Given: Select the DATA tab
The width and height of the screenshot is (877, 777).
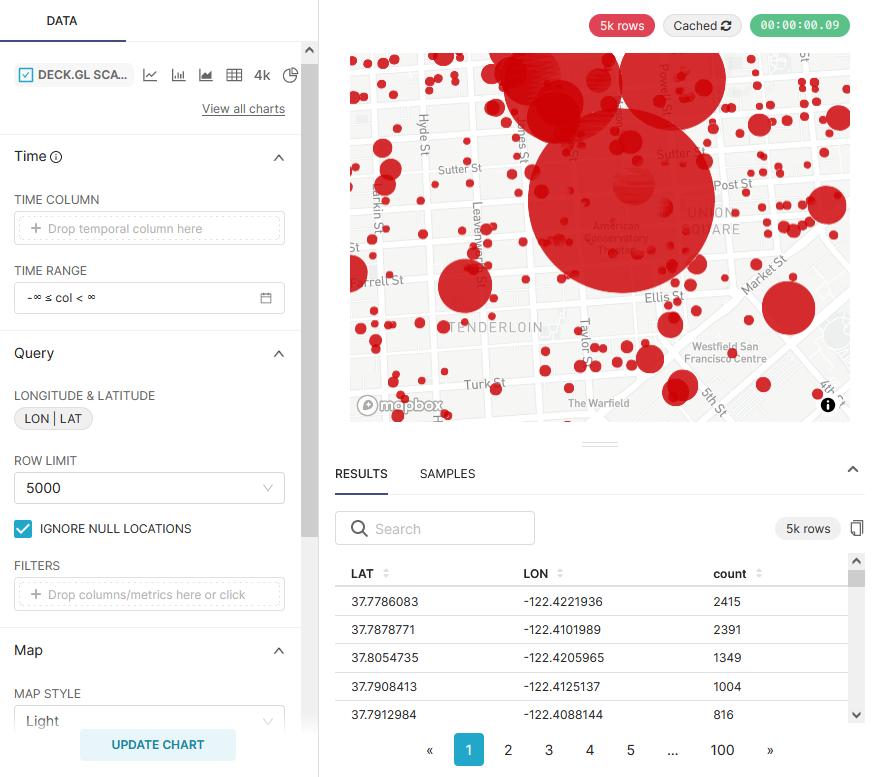Looking at the screenshot, I should (x=63, y=20).
